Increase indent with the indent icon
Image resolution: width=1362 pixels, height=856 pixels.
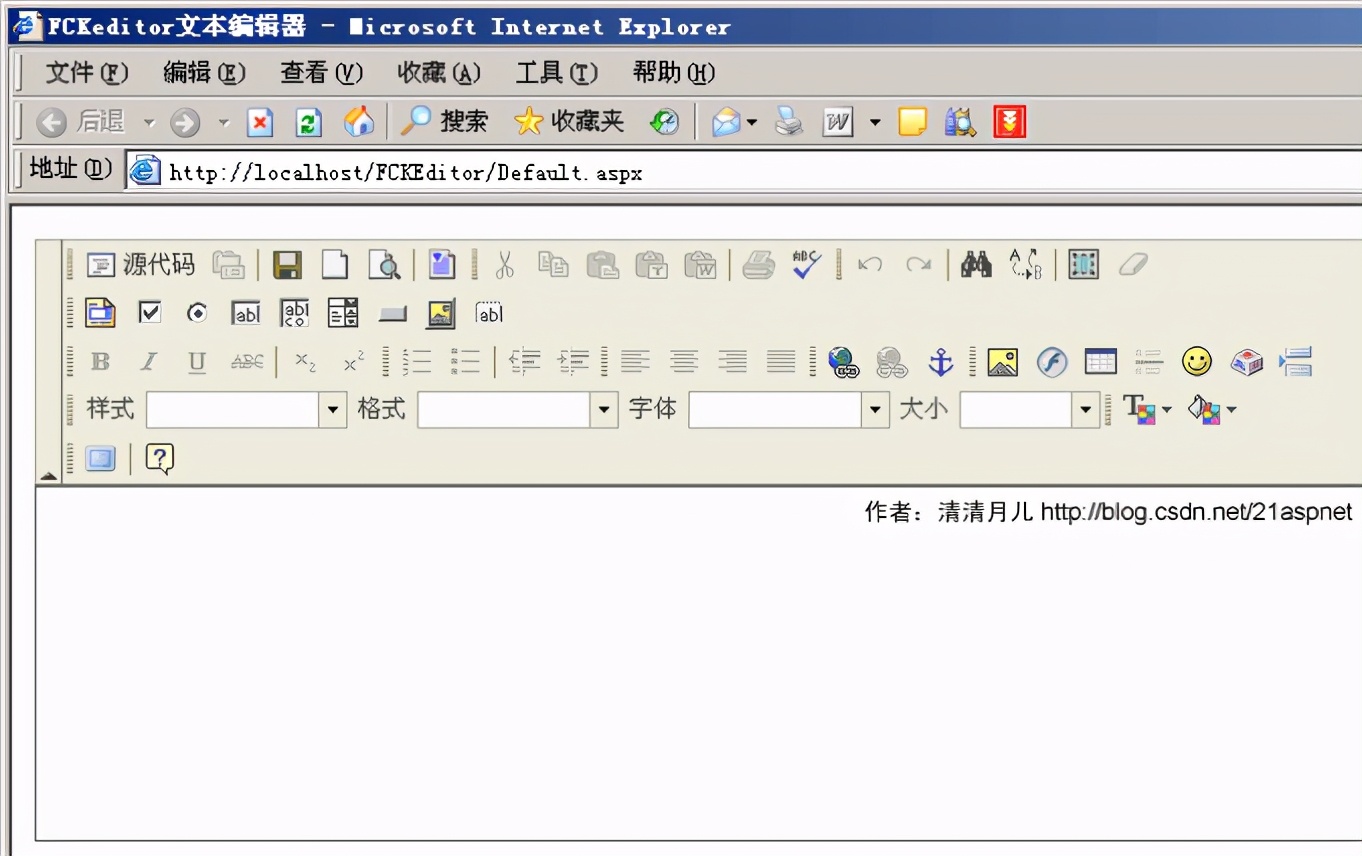coord(573,362)
